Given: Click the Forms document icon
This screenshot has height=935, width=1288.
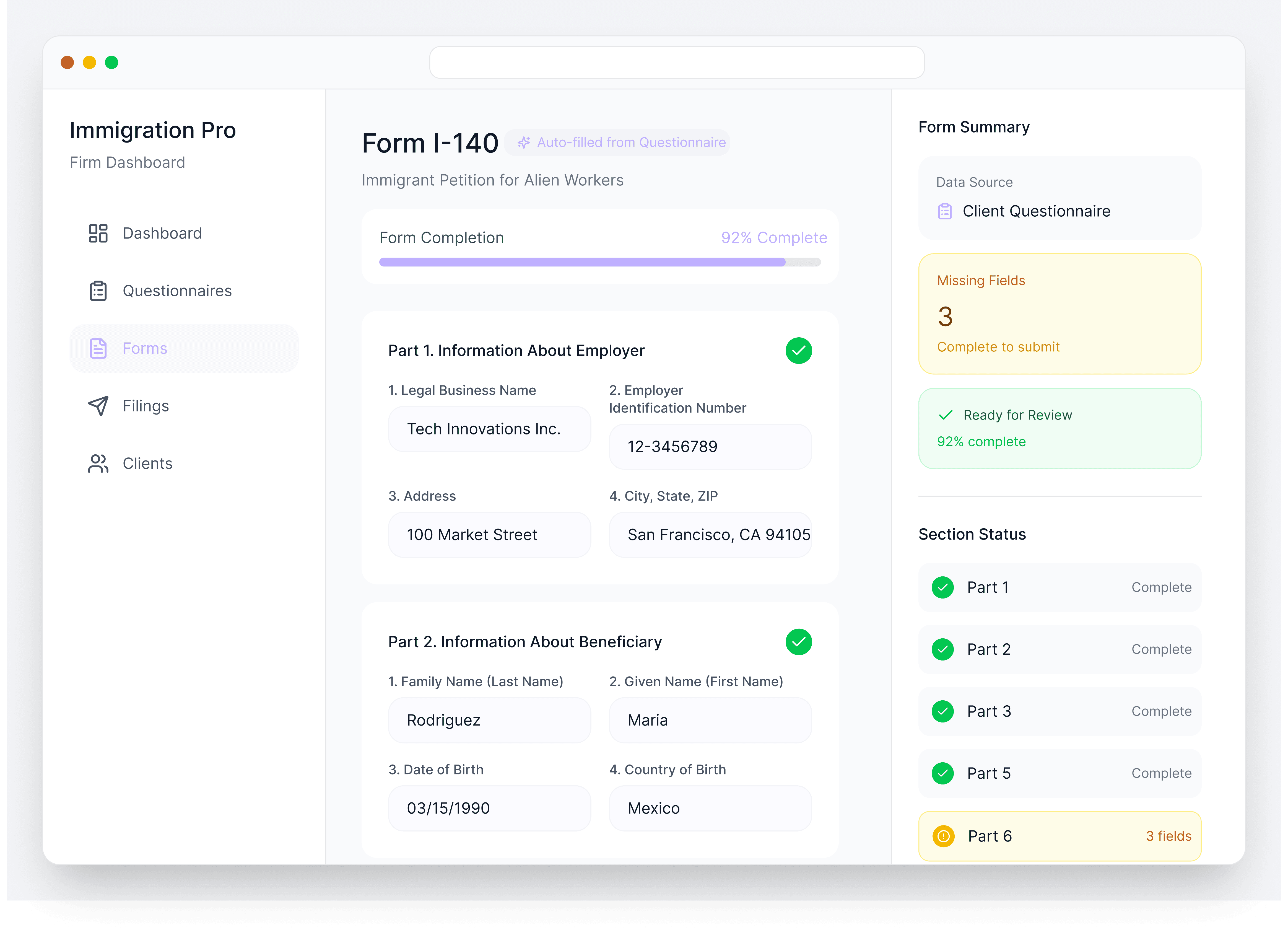Looking at the screenshot, I should tap(98, 348).
